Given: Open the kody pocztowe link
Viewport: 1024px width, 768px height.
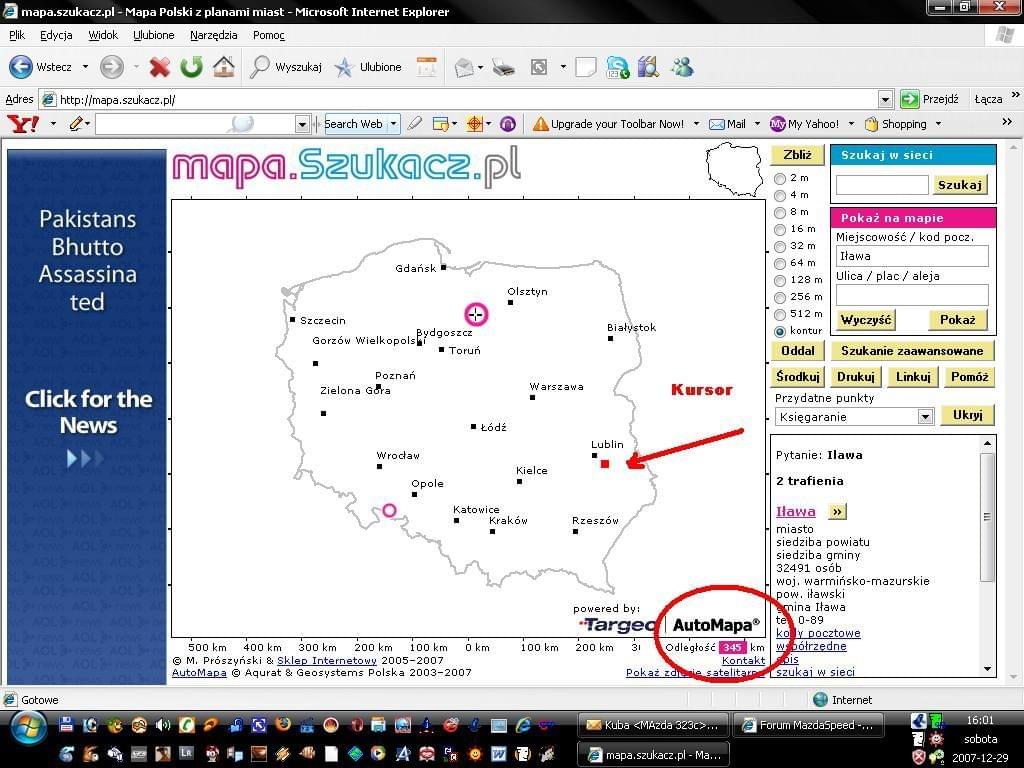Looking at the screenshot, I should pos(818,633).
